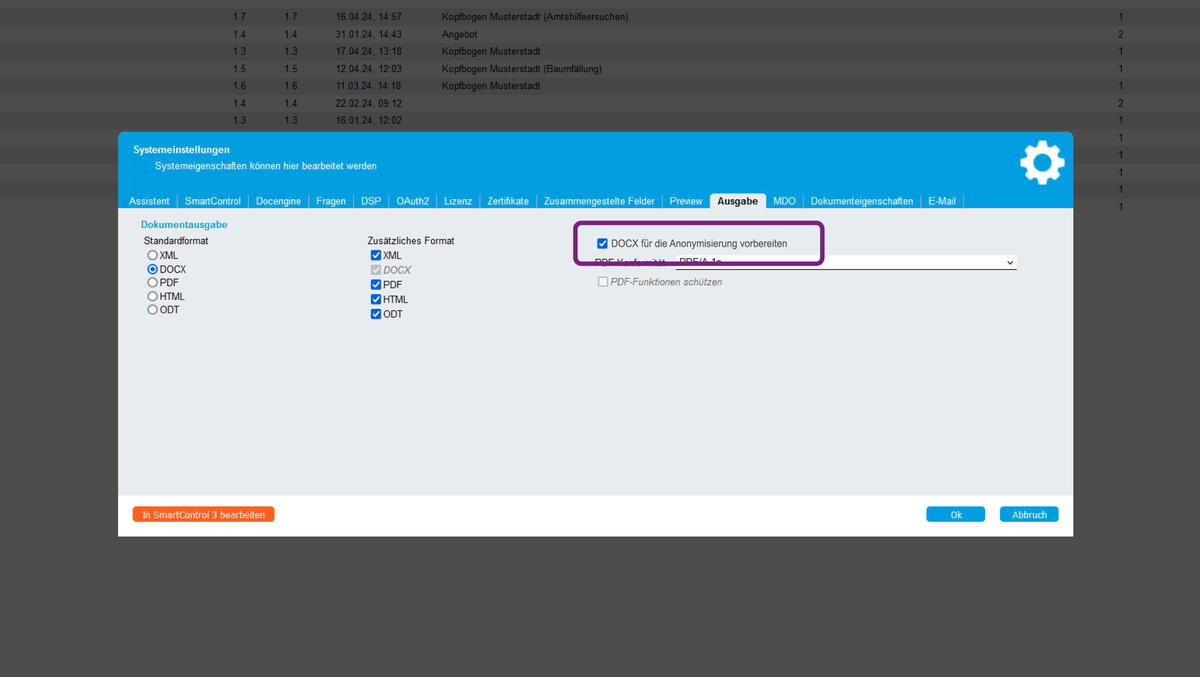
Task: Choose XML as standard output format
Action: click(x=152, y=255)
